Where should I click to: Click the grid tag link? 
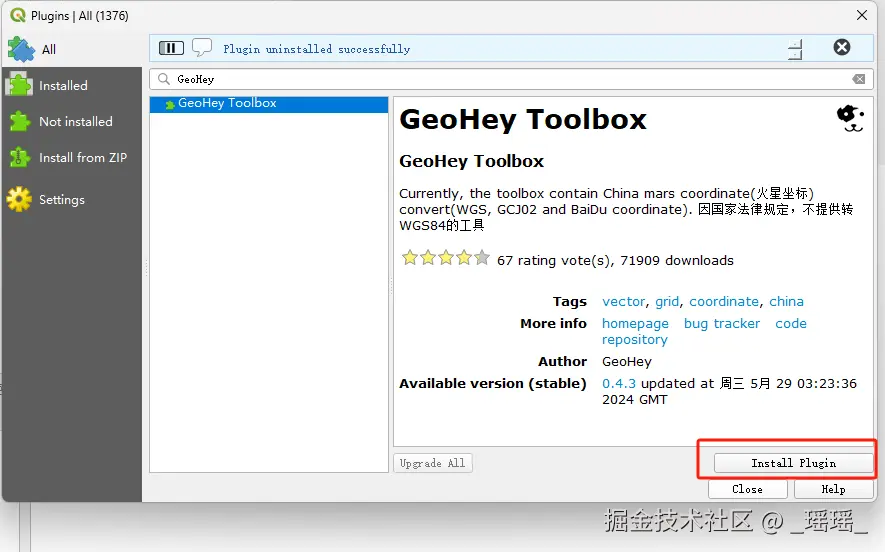(x=667, y=301)
